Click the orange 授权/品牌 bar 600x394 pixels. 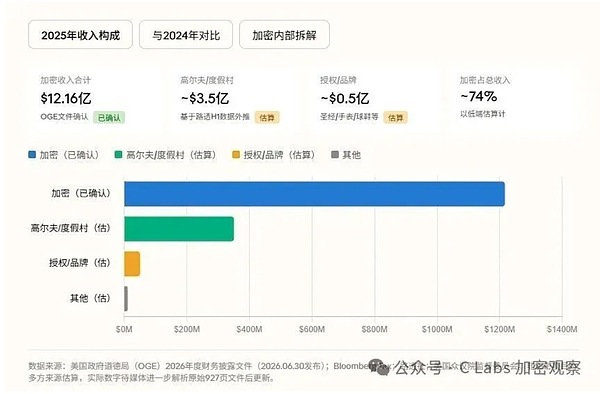(x=132, y=264)
